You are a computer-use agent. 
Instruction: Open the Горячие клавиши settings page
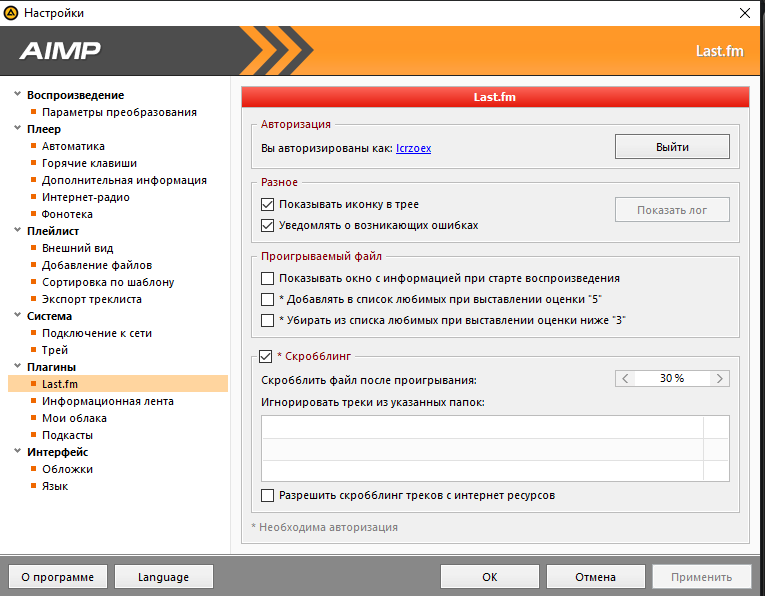[x=89, y=163]
